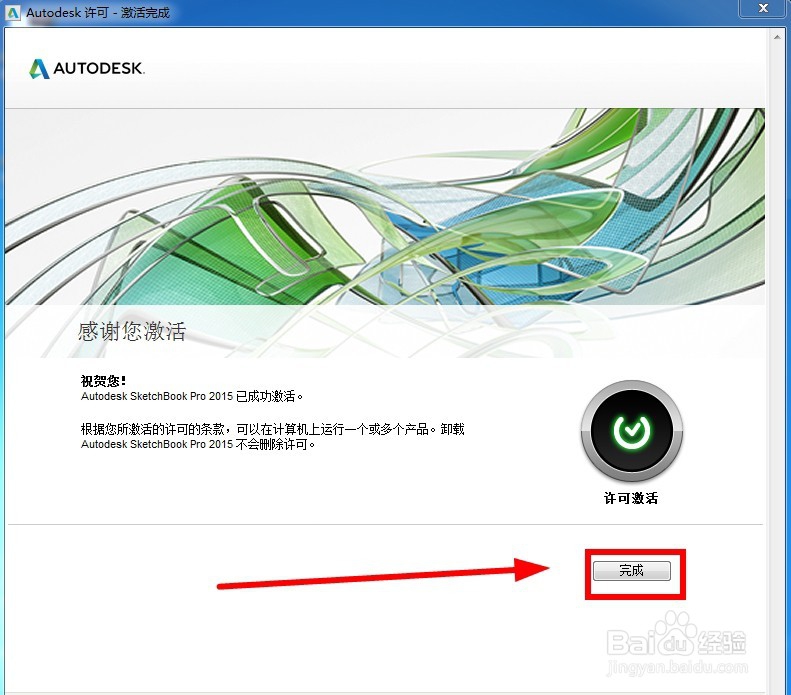Click the window title 'Autodesk 许可 - 激活完成'
This screenshot has height=695, width=791.
98,13
